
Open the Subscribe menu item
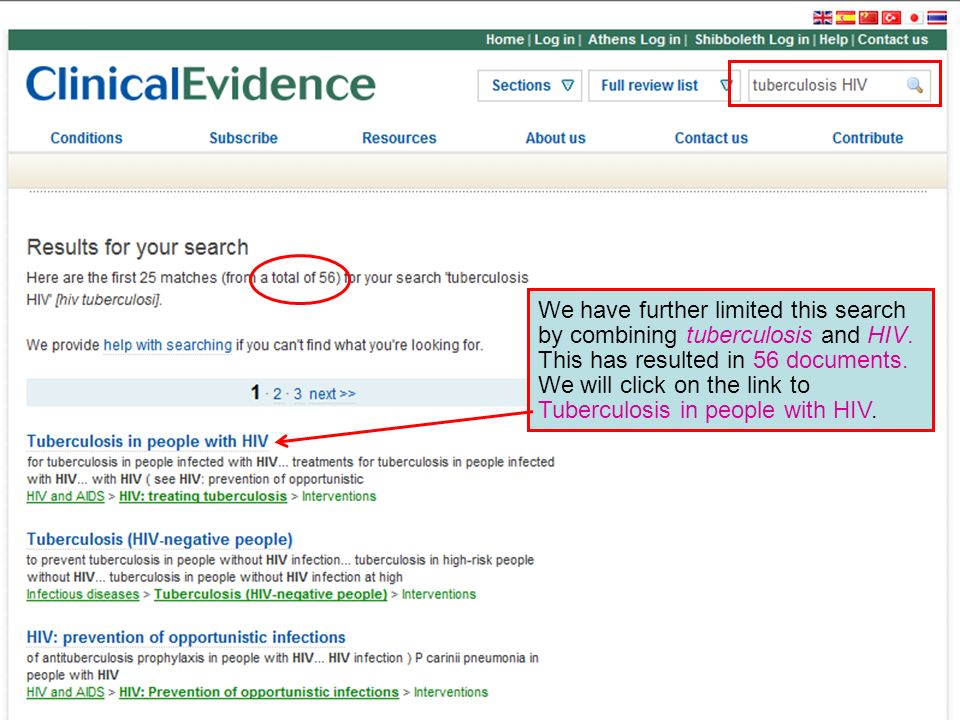click(243, 138)
